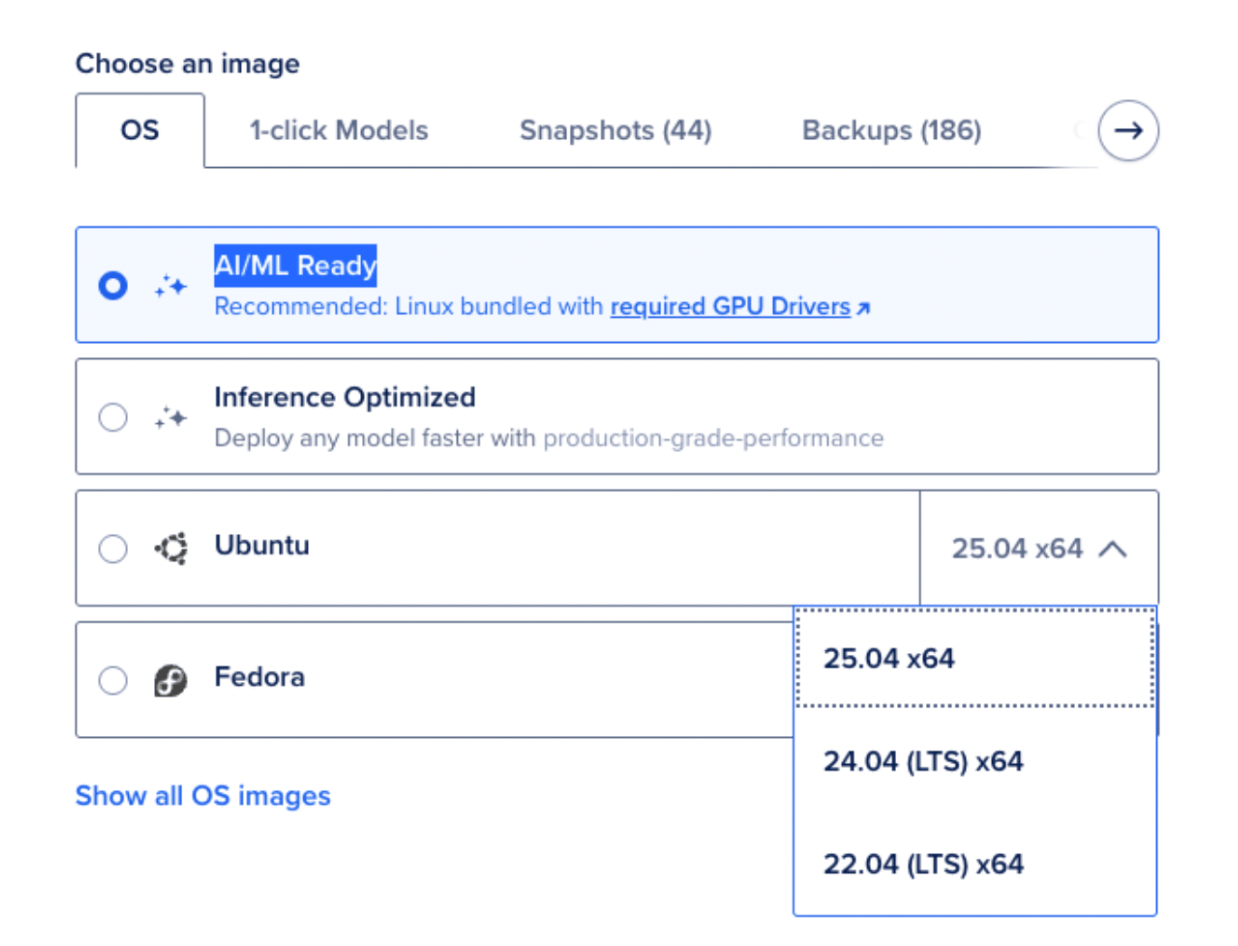Open the Backups (186) tab
Viewport: 1238px width, 946px height.
pos(892,130)
